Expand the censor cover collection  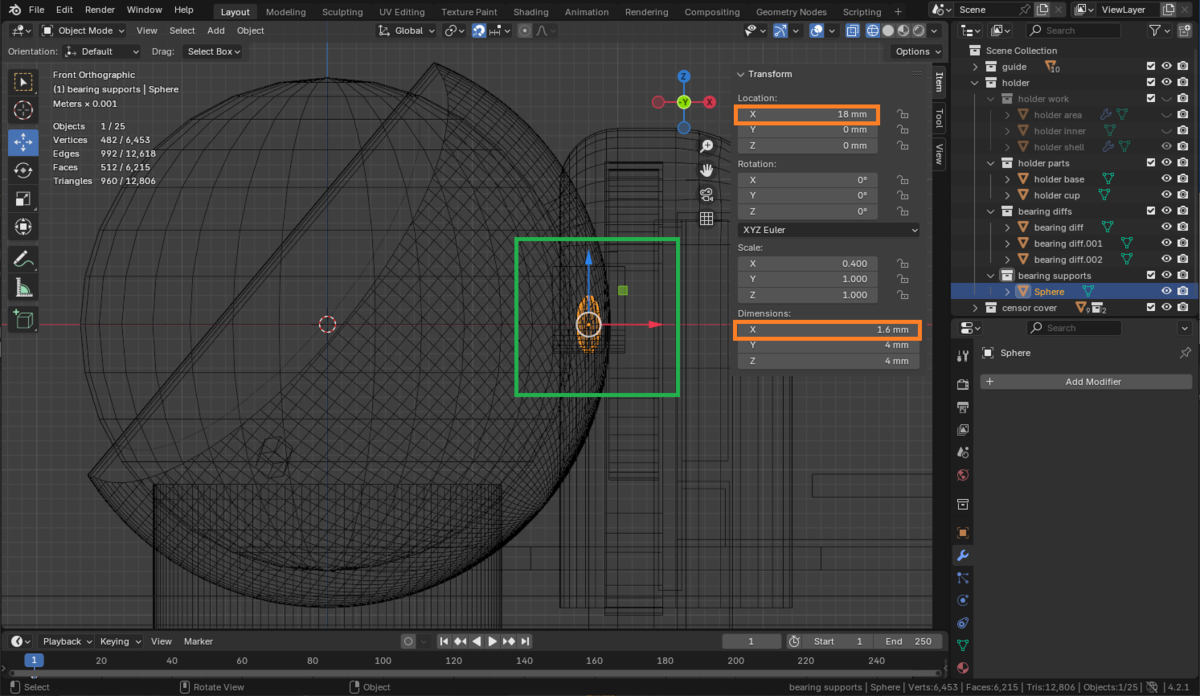click(976, 308)
